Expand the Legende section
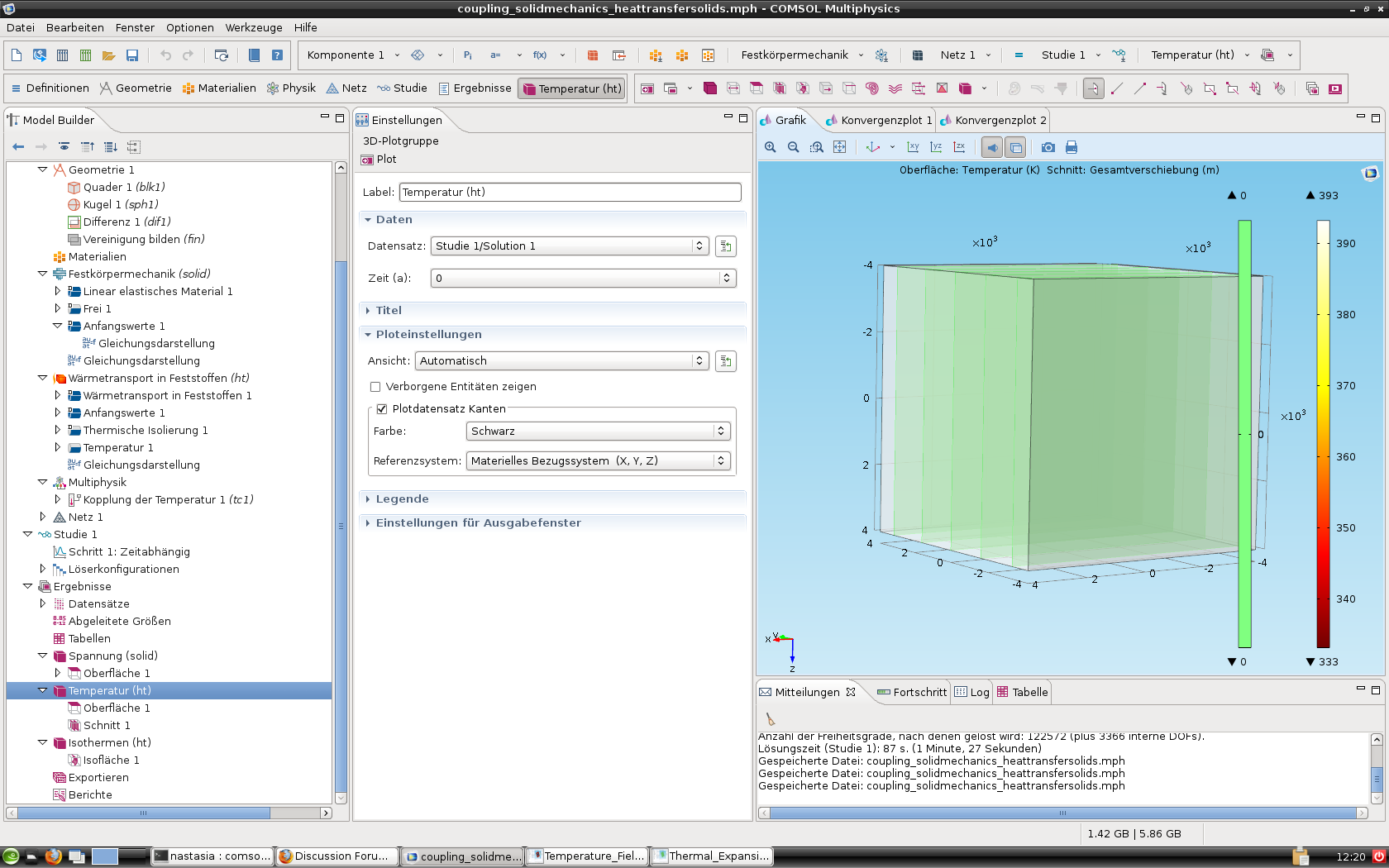Image resolution: width=1389 pixels, height=868 pixels. click(402, 499)
